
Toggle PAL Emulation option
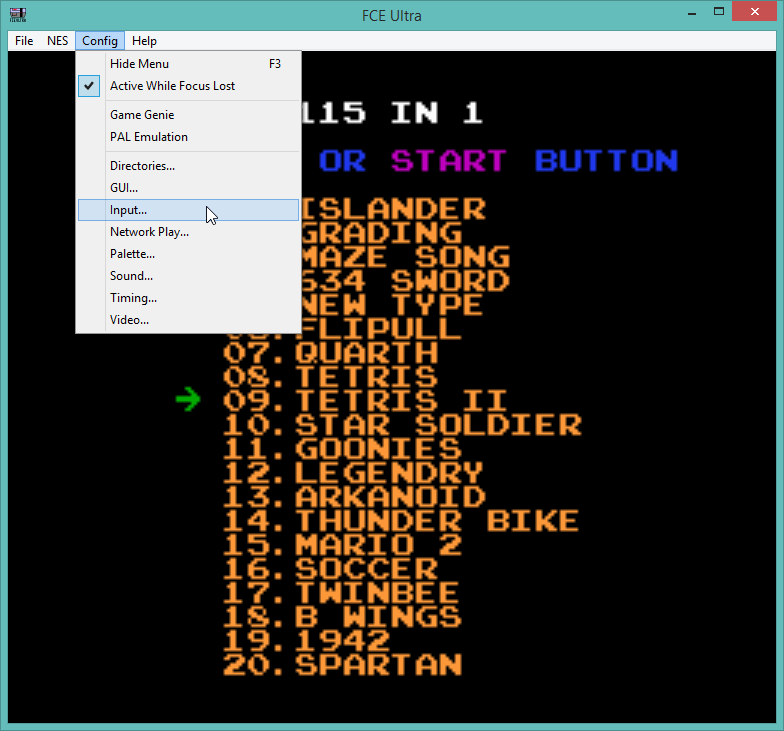pyautogui.click(x=188, y=137)
